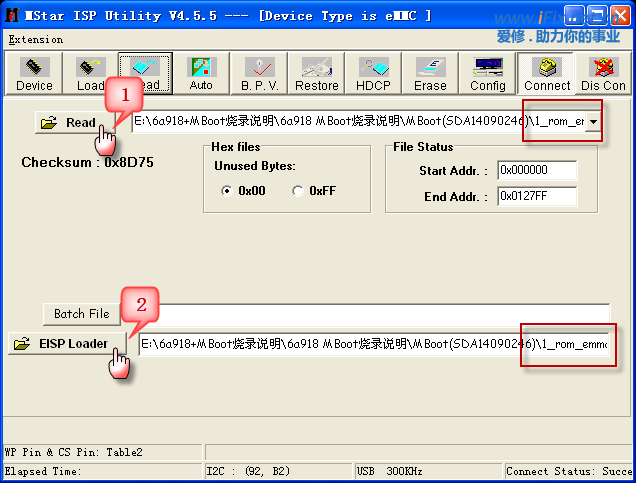Select the HDCP toolbar icon
This screenshot has width=636, height=483.
(x=374, y=74)
